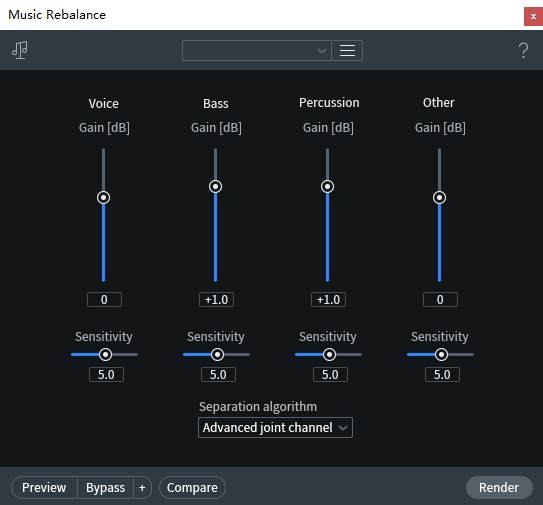Screen dimensions: 543x505
Task: Select the Bass gain value field
Action: (x=216, y=300)
